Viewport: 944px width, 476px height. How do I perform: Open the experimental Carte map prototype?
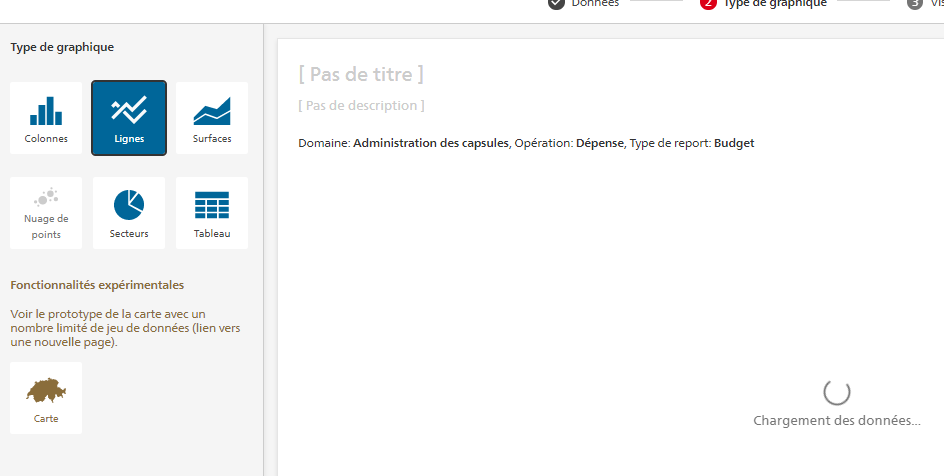point(46,398)
